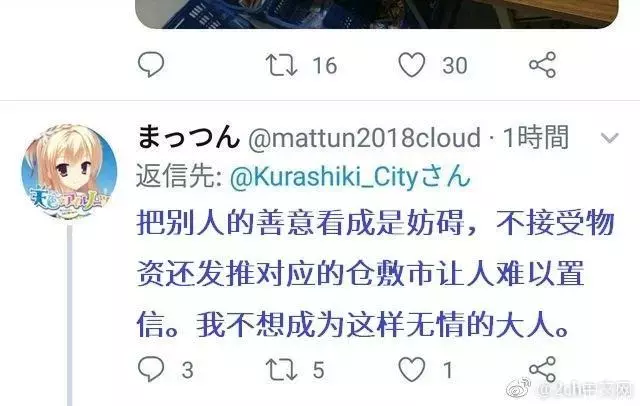
Task: Follow the thread line below the avatar
Action: (x=70, y=315)
